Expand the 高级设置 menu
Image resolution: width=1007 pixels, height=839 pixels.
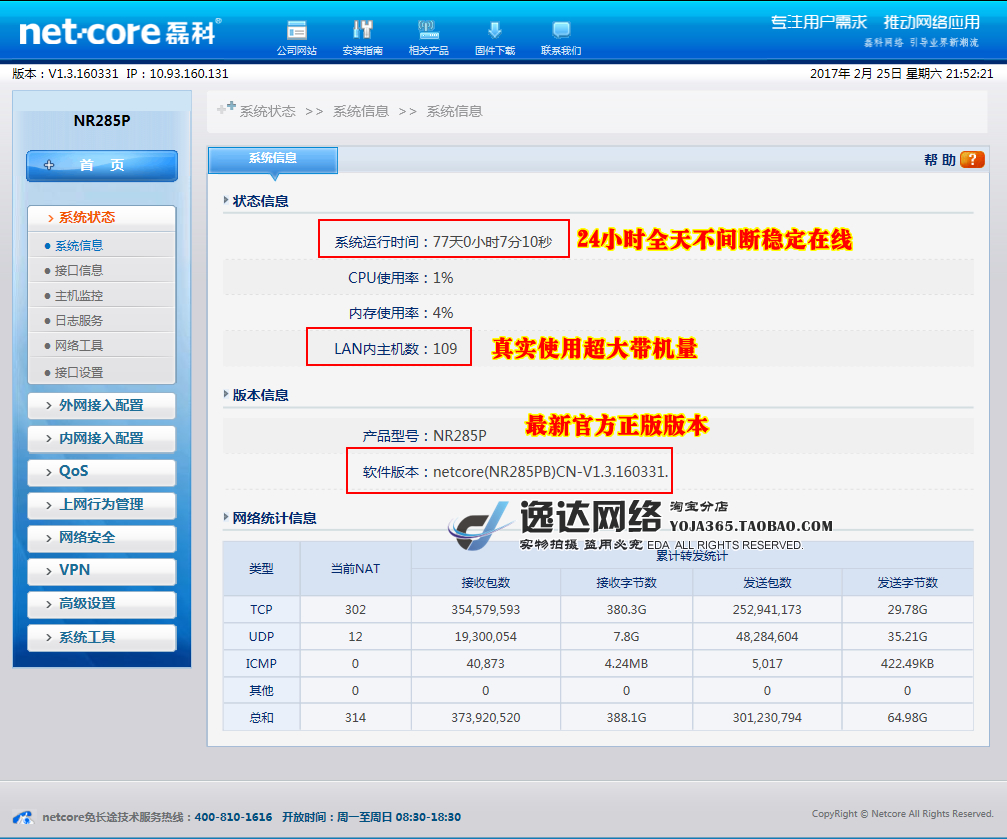coord(101,604)
